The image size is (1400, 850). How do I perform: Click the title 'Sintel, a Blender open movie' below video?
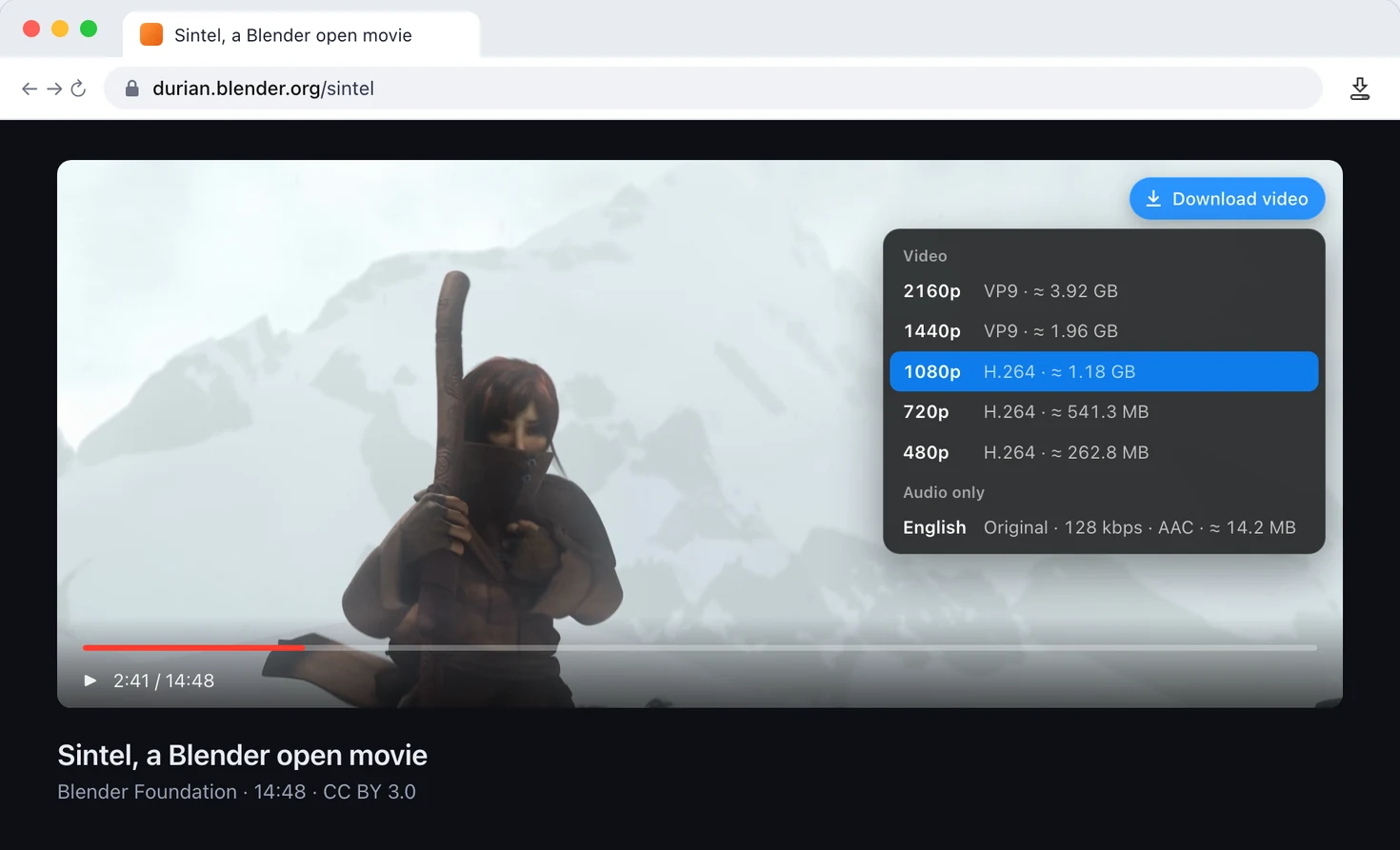pos(242,755)
